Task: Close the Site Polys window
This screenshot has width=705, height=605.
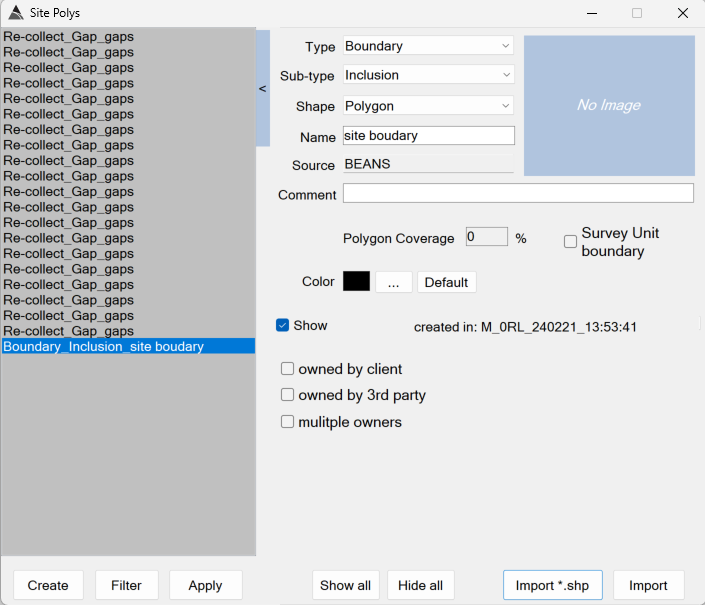Action: [x=683, y=13]
